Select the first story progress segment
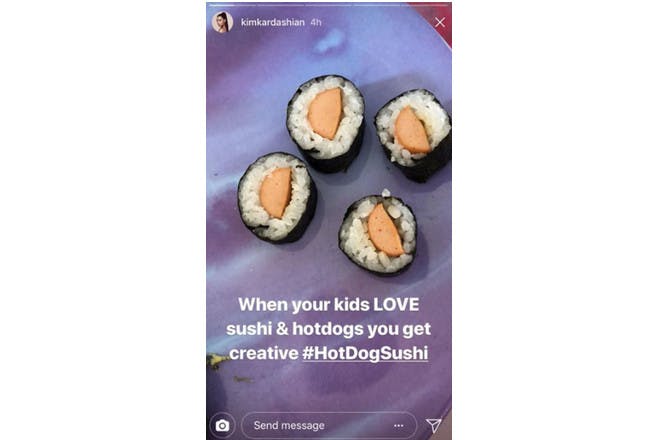The height and width of the screenshot is (440, 660). (232, 5)
